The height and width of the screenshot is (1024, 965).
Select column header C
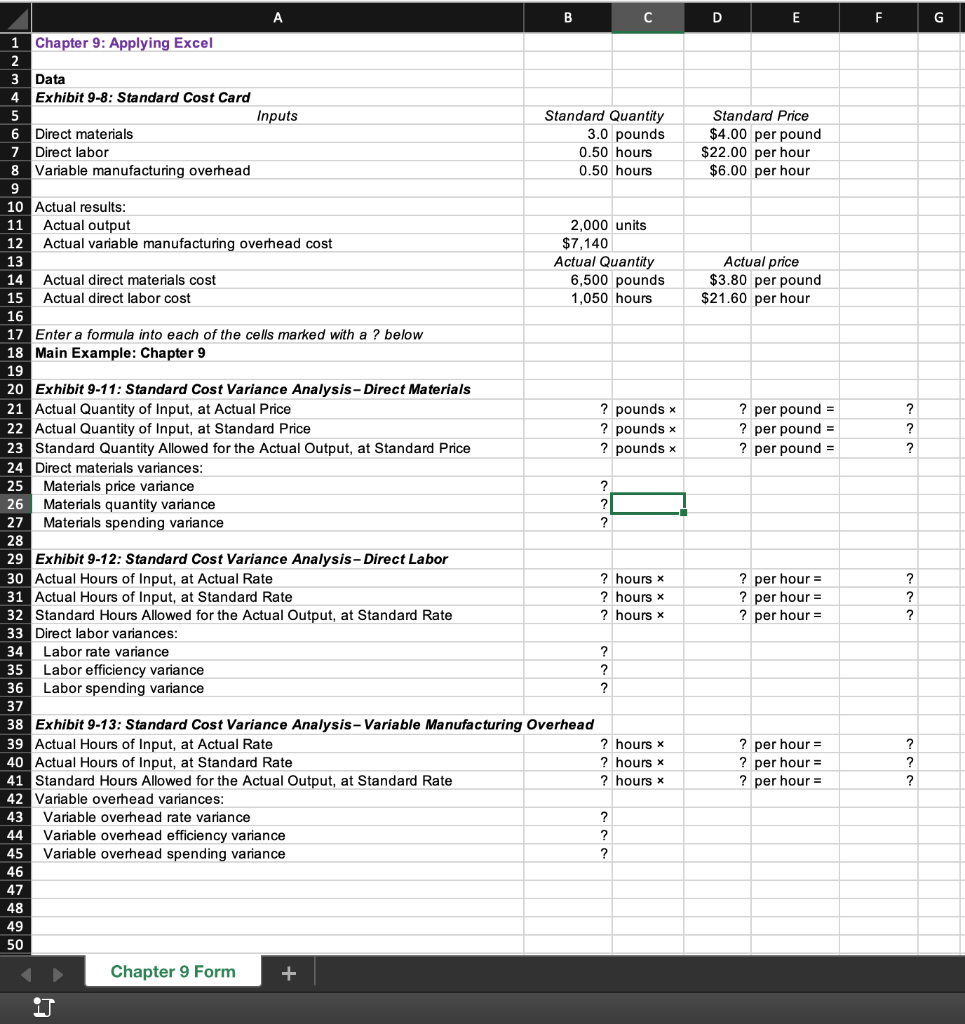(648, 17)
